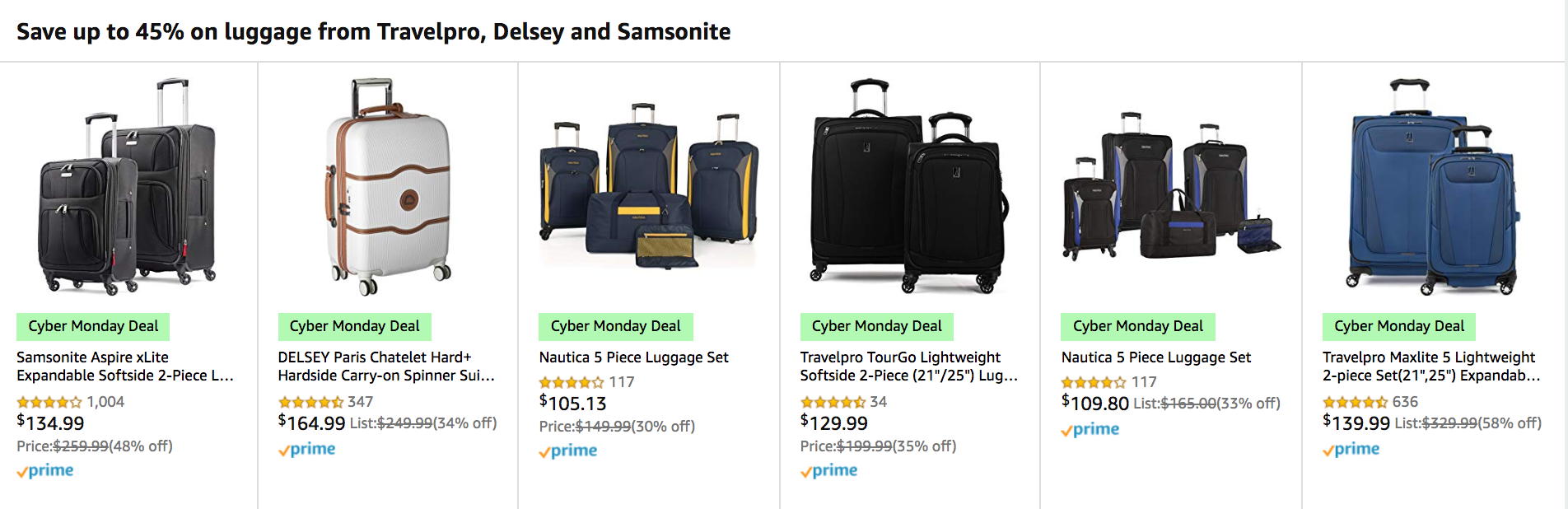This screenshot has height=509, width=1568.
Task: Click Travelpro TourGo Lightweight Softside title
Action: point(908,367)
